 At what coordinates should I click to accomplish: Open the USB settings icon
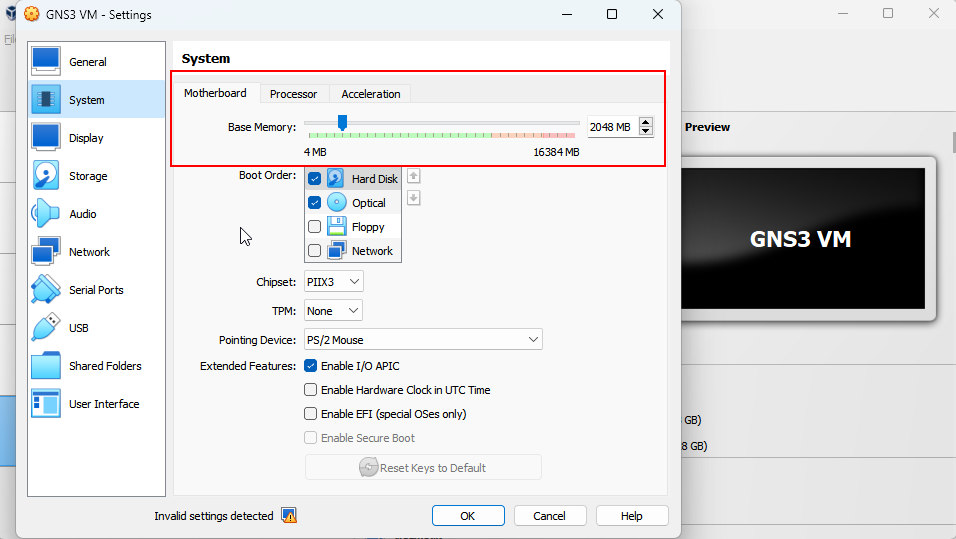click(46, 327)
